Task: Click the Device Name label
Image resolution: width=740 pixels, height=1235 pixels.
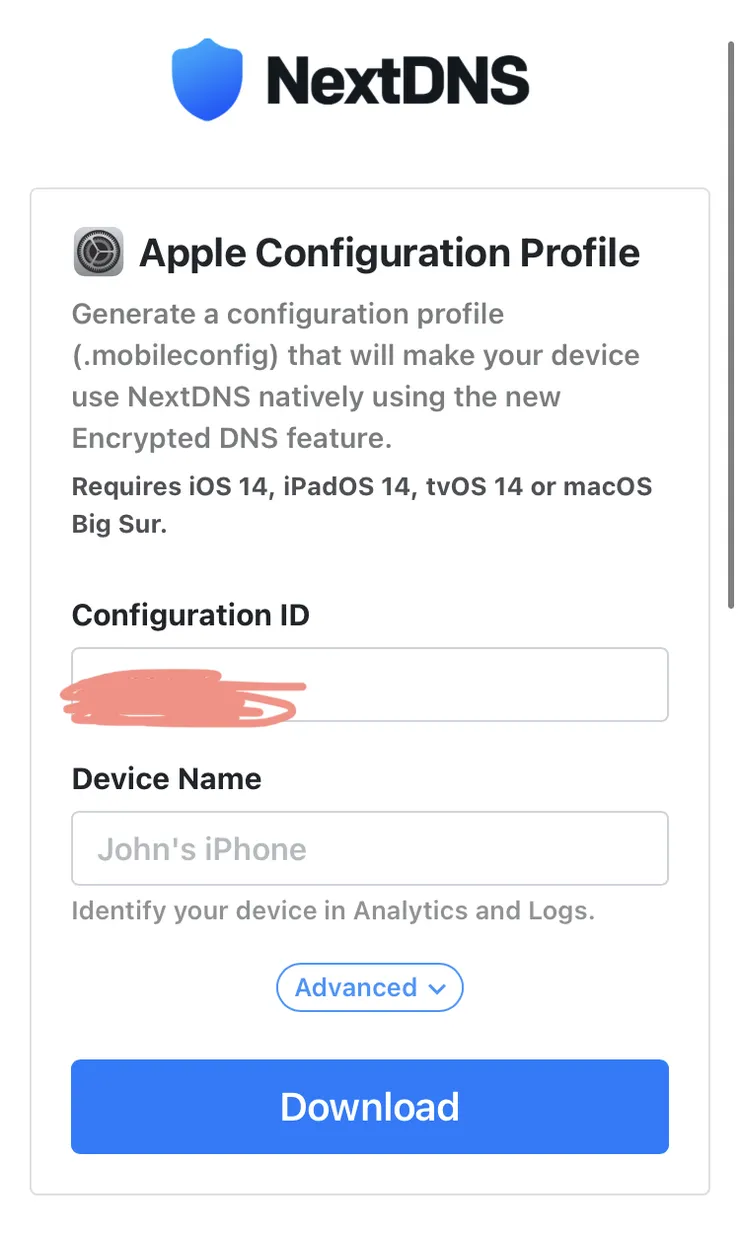Action: point(167,779)
